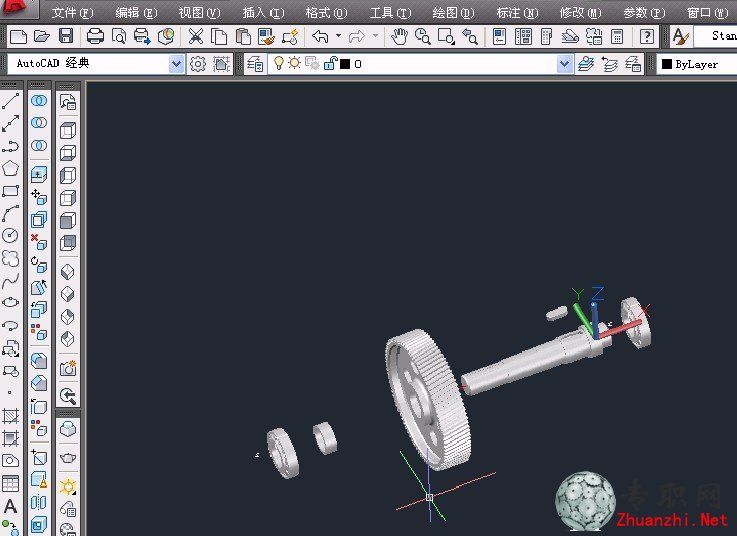Open an existing drawing file
Screen dimensions: 737x536
42,36
